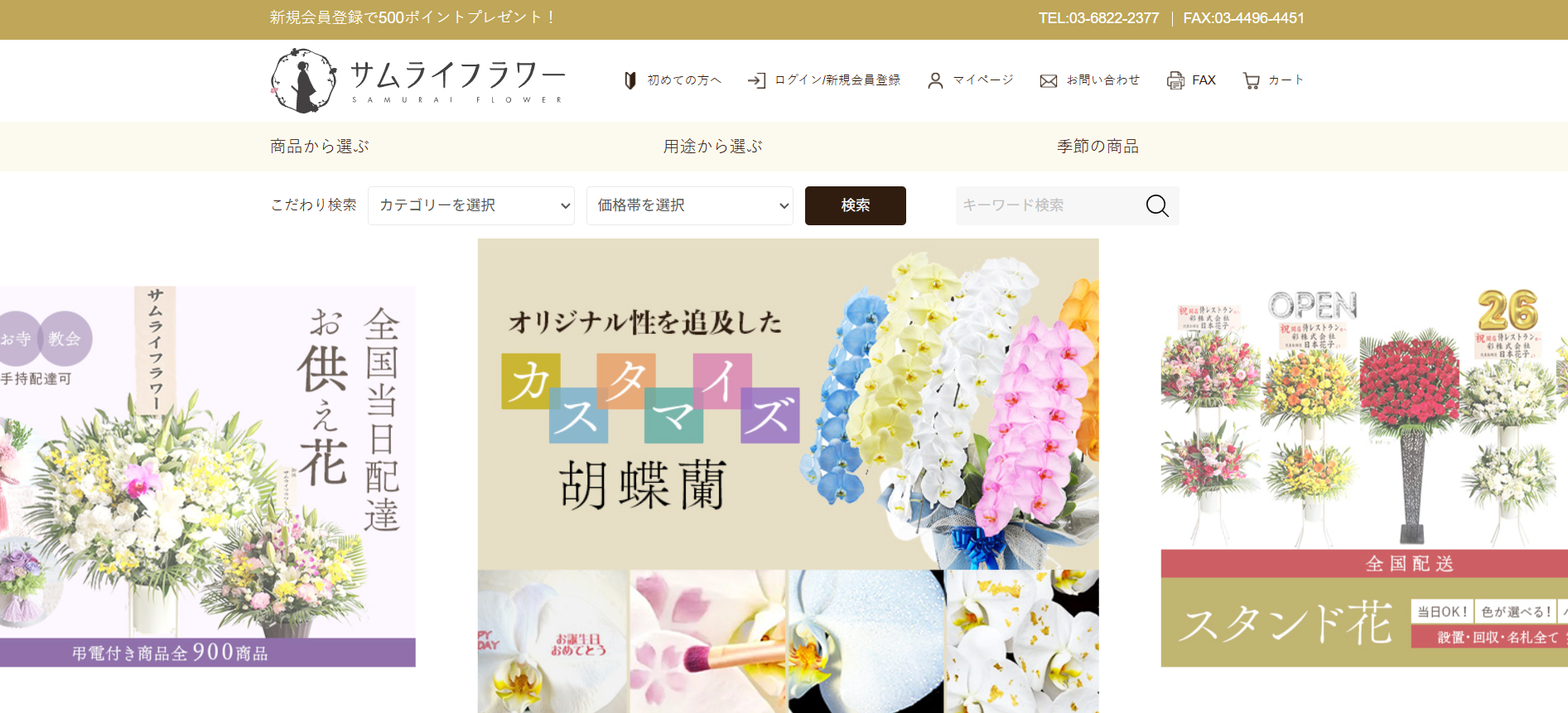Expand the 価格帯を選択 dropdown

(690, 205)
